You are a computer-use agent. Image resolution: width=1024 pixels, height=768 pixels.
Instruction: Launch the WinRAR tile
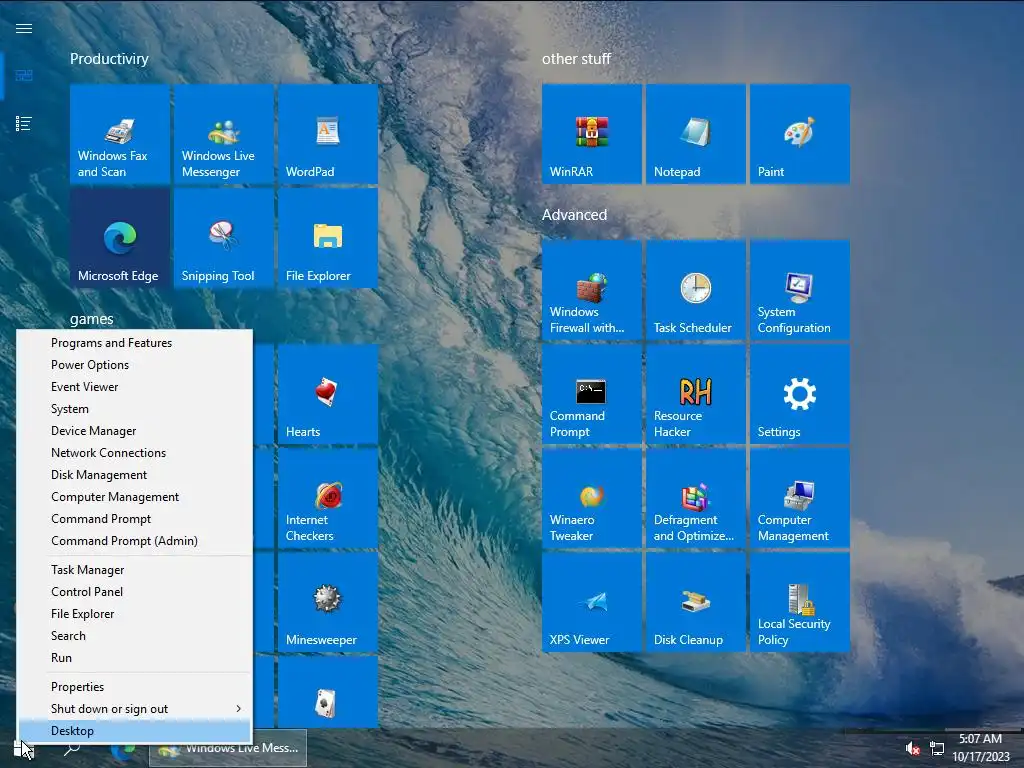click(592, 134)
